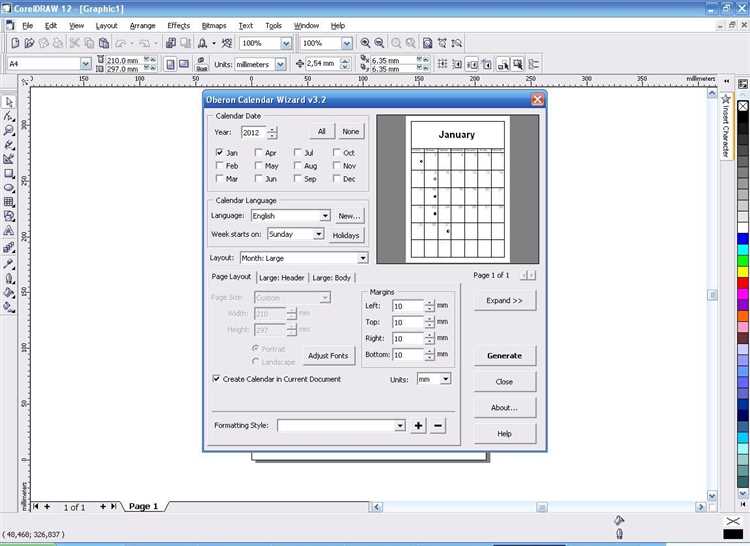The height and width of the screenshot is (546, 750).
Task: Open the calendar Language dropdown
Action: click(325, 216)
